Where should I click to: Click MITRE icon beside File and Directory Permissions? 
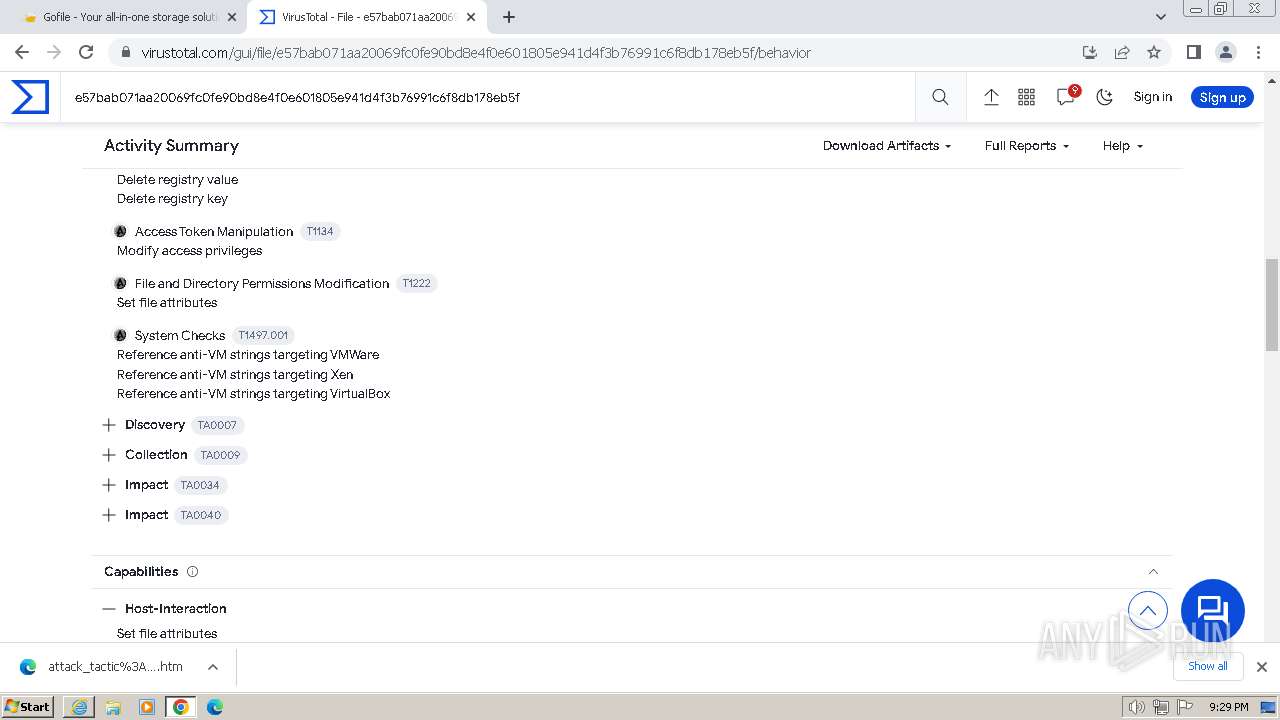121,283
